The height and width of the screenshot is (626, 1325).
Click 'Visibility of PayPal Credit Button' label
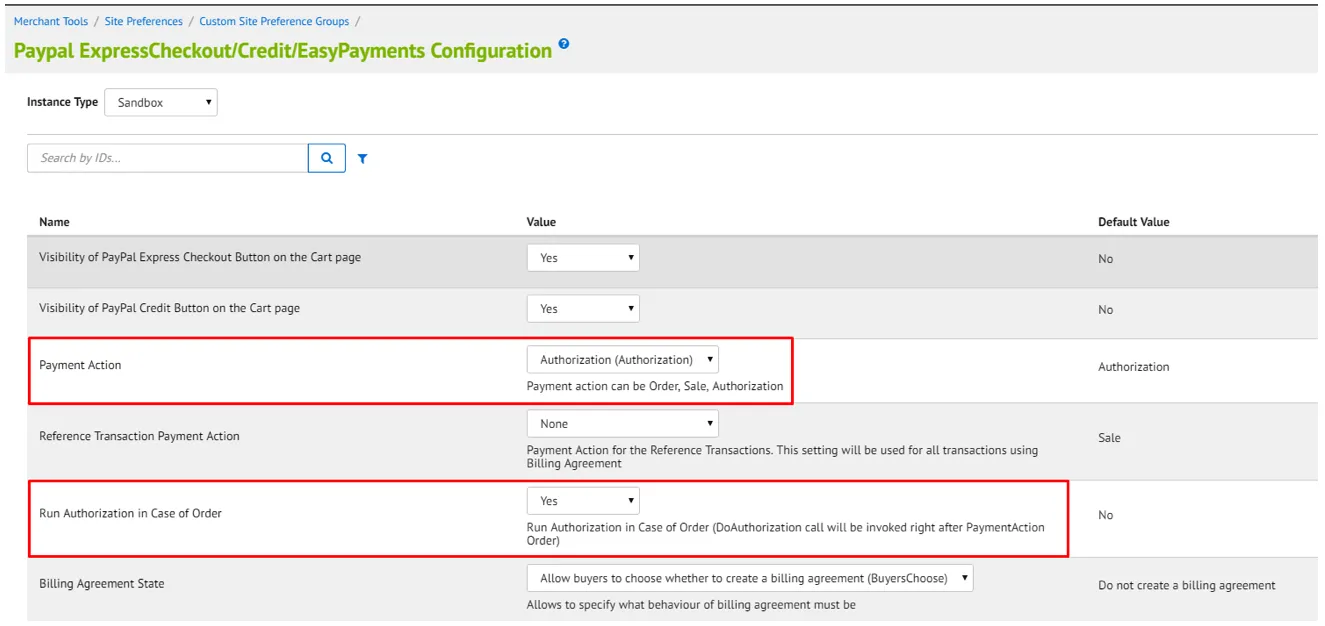tap(169, 308)
